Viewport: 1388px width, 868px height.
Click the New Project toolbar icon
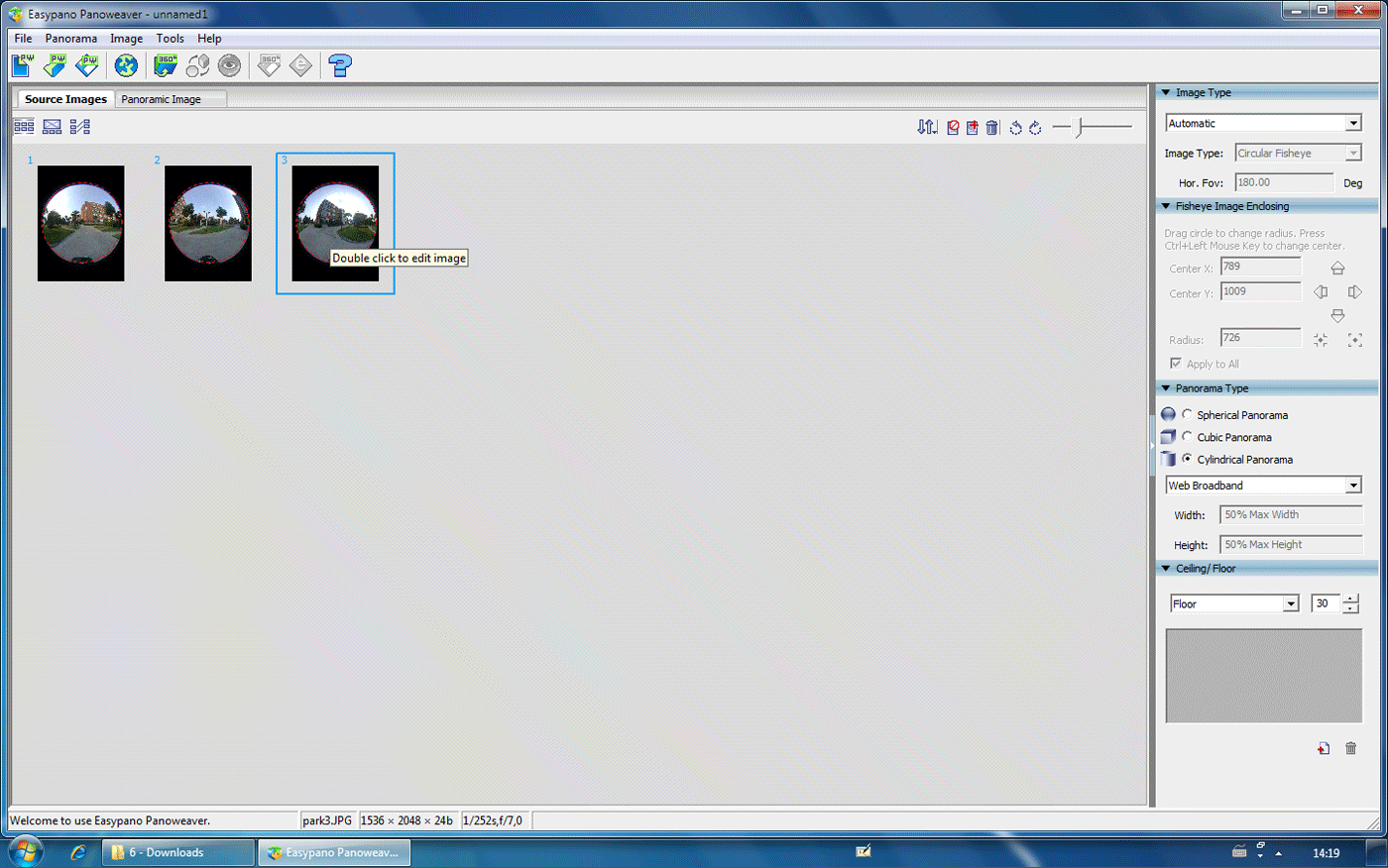22,65
